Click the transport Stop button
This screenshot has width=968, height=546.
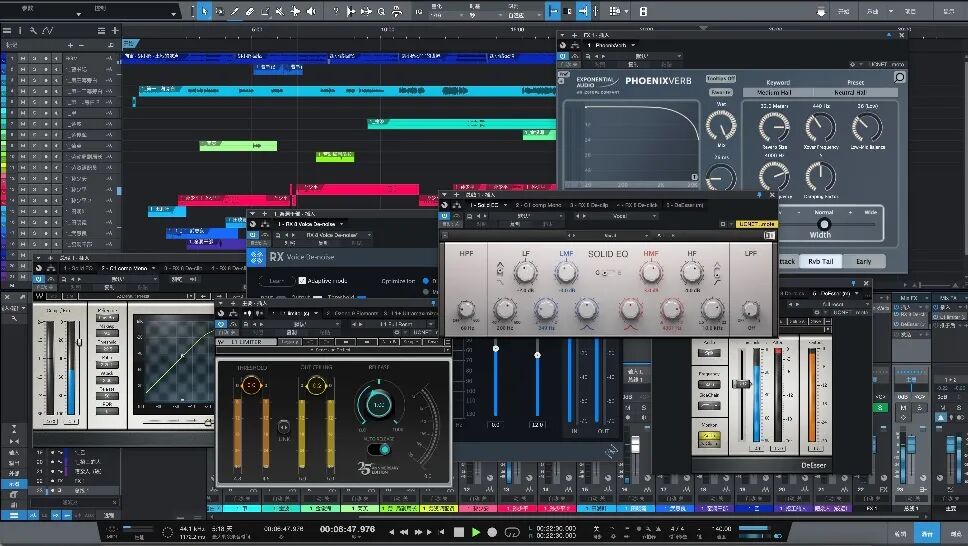(x=459, y=532)
